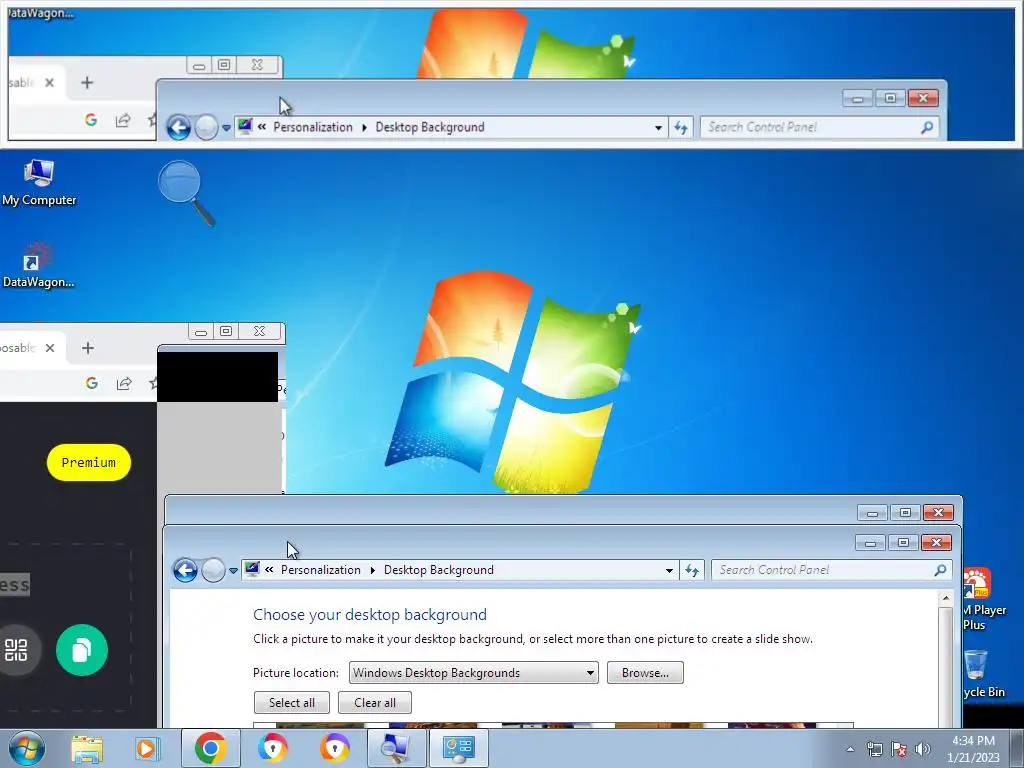This screenshot has height=768, width=1024.
Task: Close the browser tab ending in 'osable'
Action: (x=50, y=348)
